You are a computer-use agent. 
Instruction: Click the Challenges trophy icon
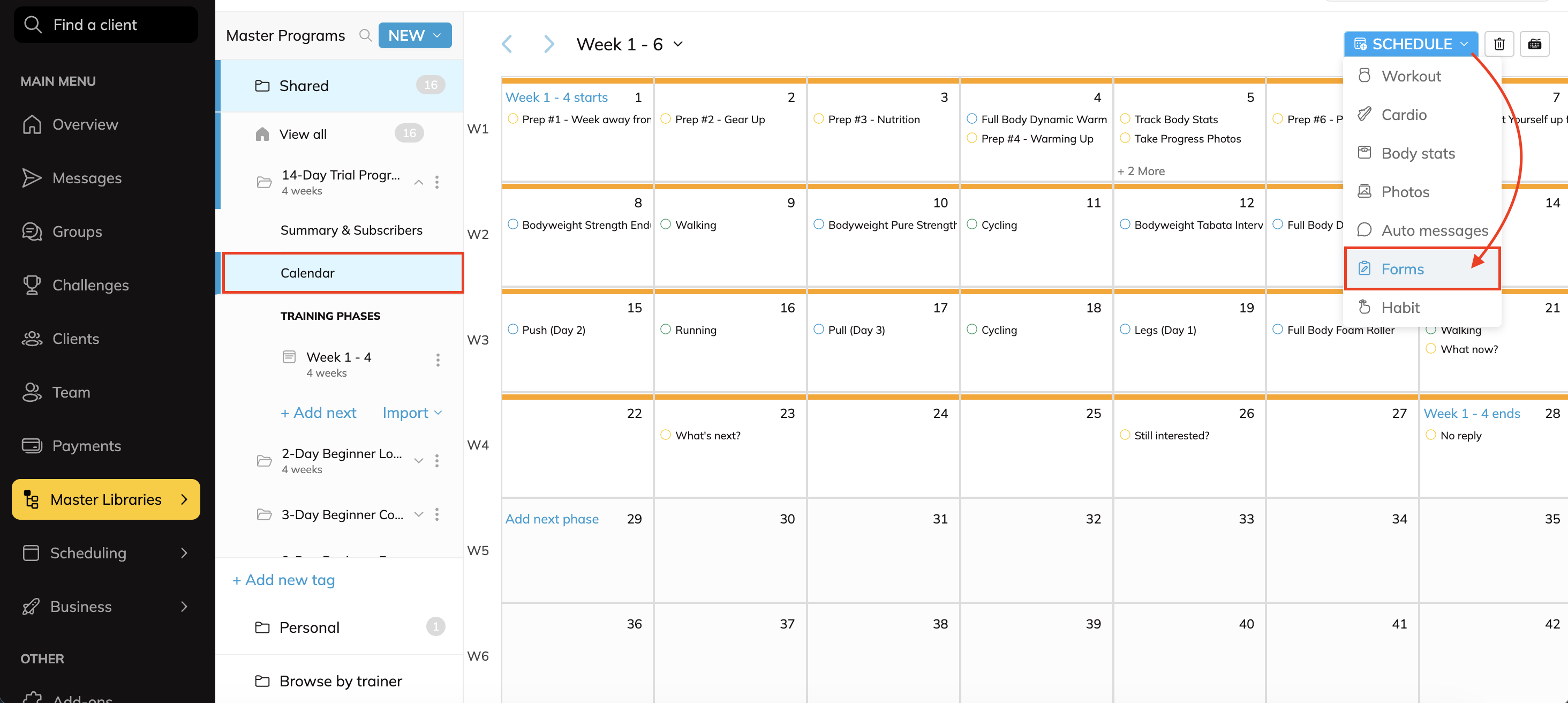(32, 285)
